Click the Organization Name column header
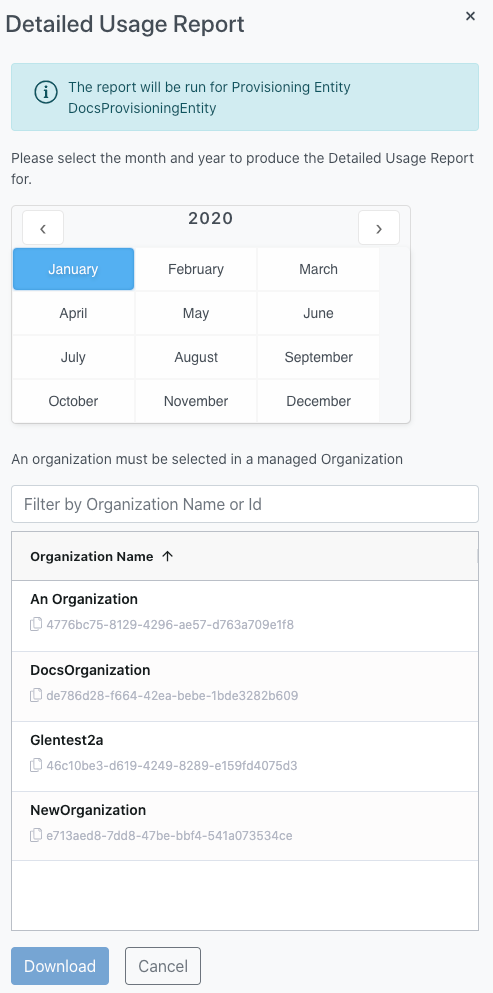This screenshot has width=493, height=993. click(x=92, y=556)
